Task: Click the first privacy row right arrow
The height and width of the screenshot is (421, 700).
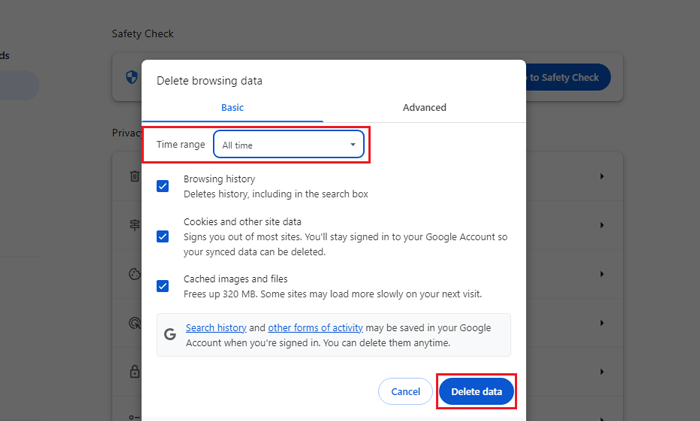Action: 602,177
